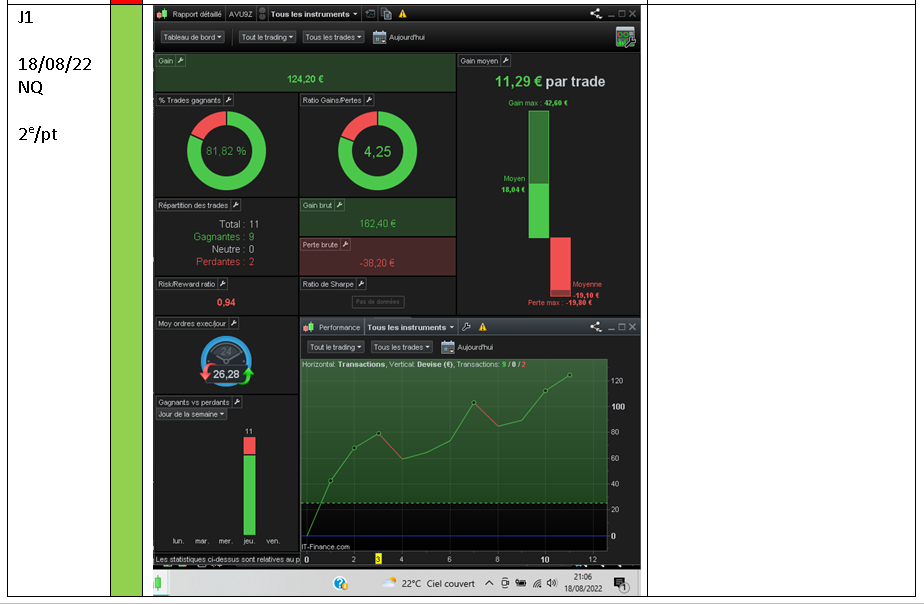Click the 162,40 € gross gain value
This screenshot has height=604, width=924.
coord(378,223)
